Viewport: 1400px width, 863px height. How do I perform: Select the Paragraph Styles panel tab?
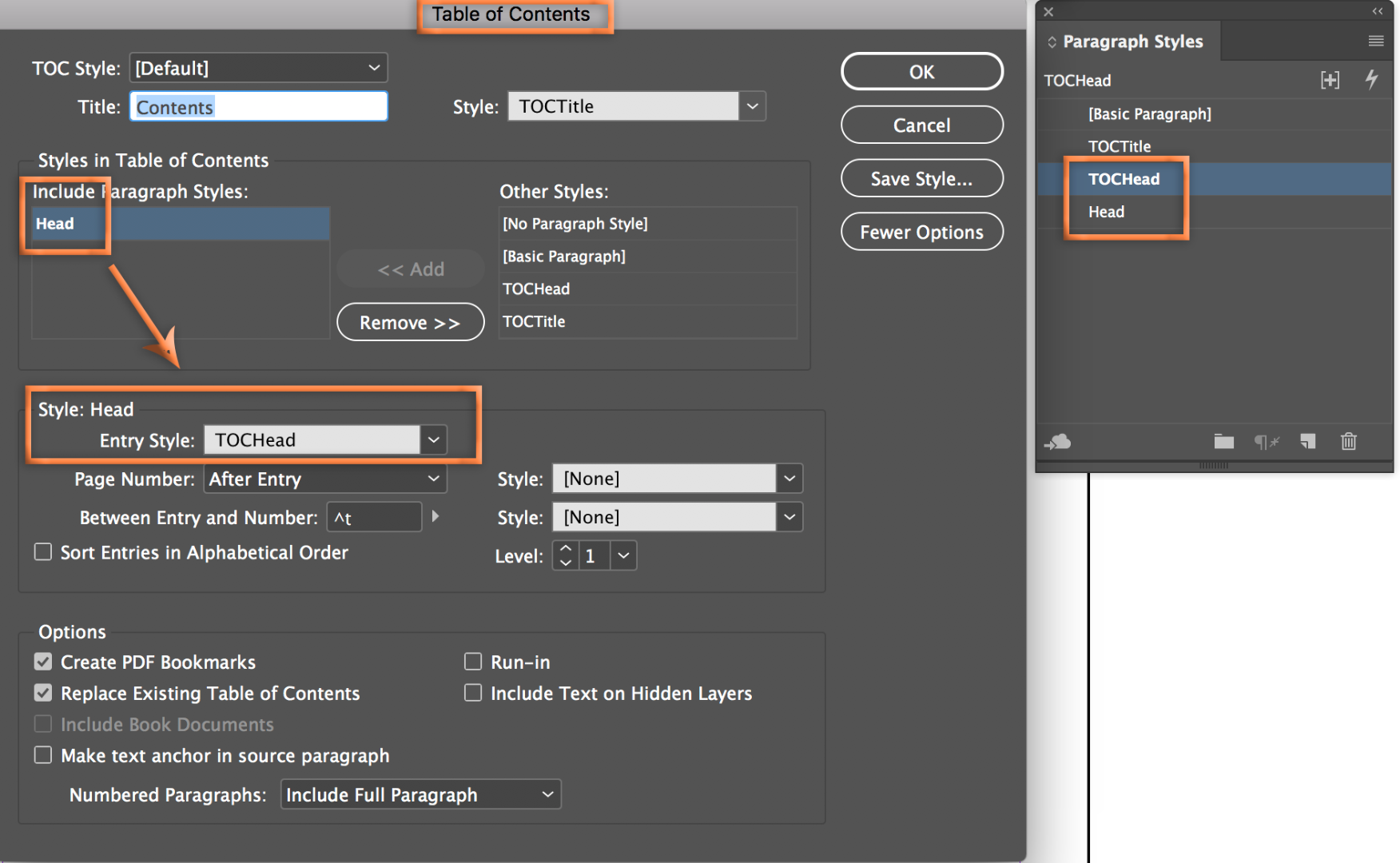pos(1132,42)
